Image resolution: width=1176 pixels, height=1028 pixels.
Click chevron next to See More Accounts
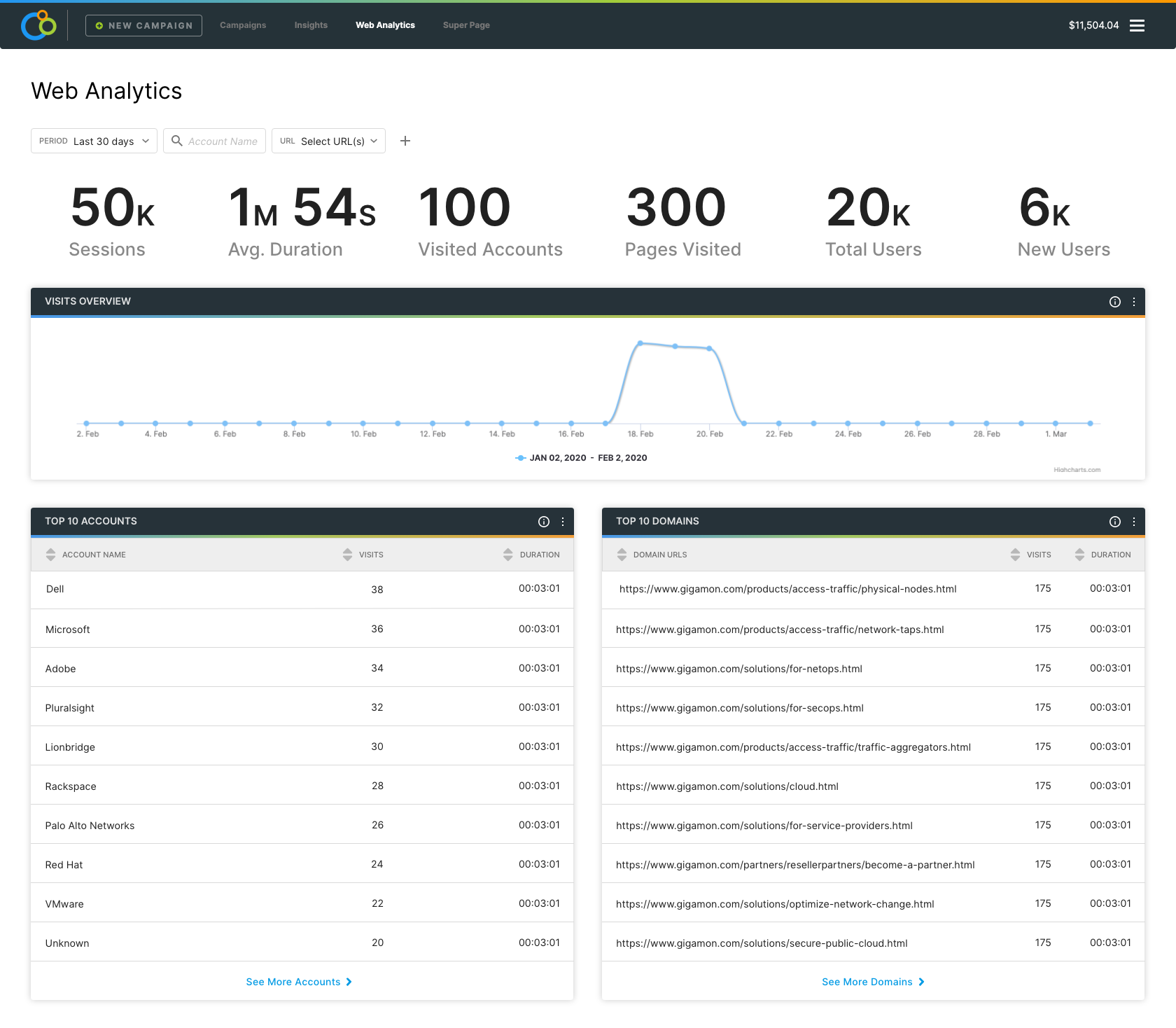tap(349, 982)
